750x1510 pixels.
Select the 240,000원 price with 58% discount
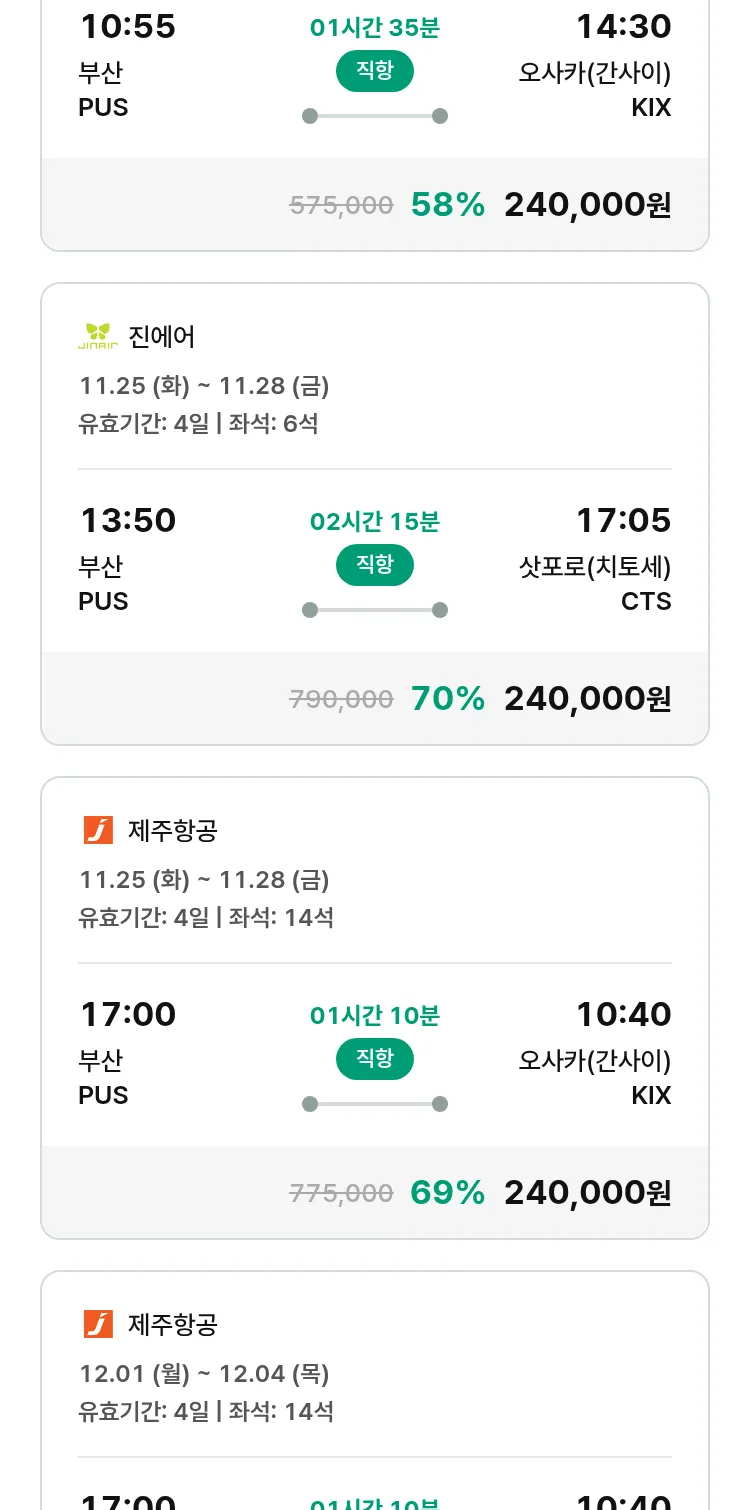(587, 205)
